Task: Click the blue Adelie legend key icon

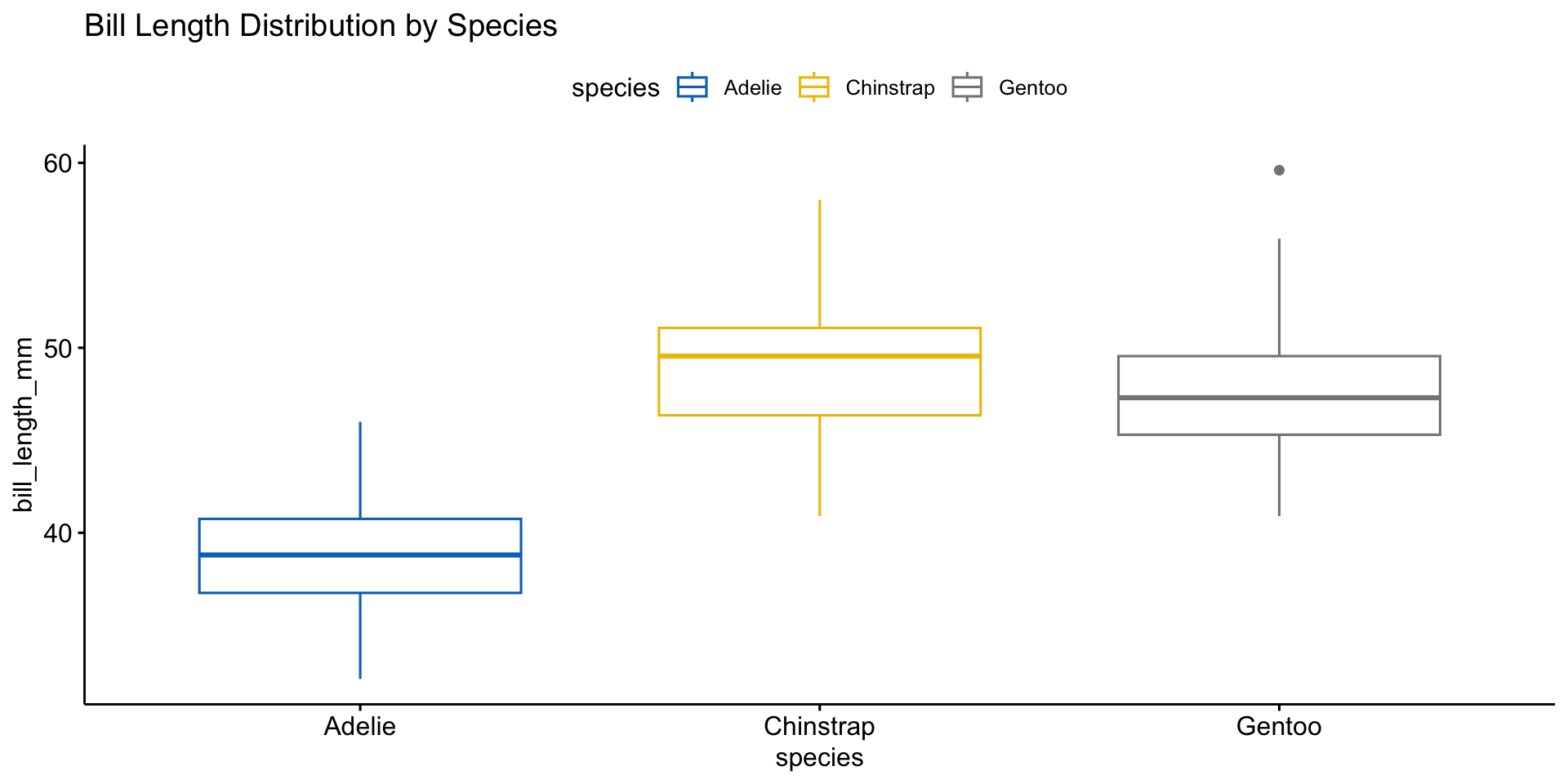Action: (x=692, y=87)
